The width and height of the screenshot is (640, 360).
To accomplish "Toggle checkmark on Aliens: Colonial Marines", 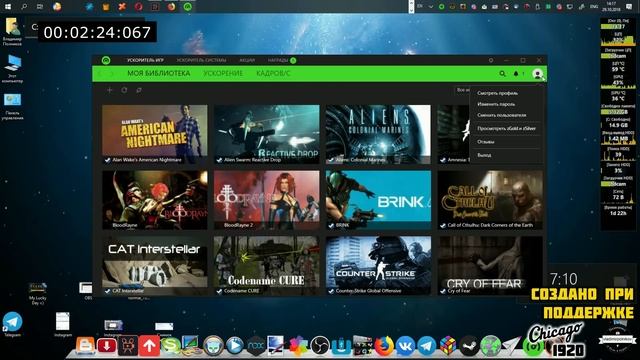I will click(x=331, y=160).
